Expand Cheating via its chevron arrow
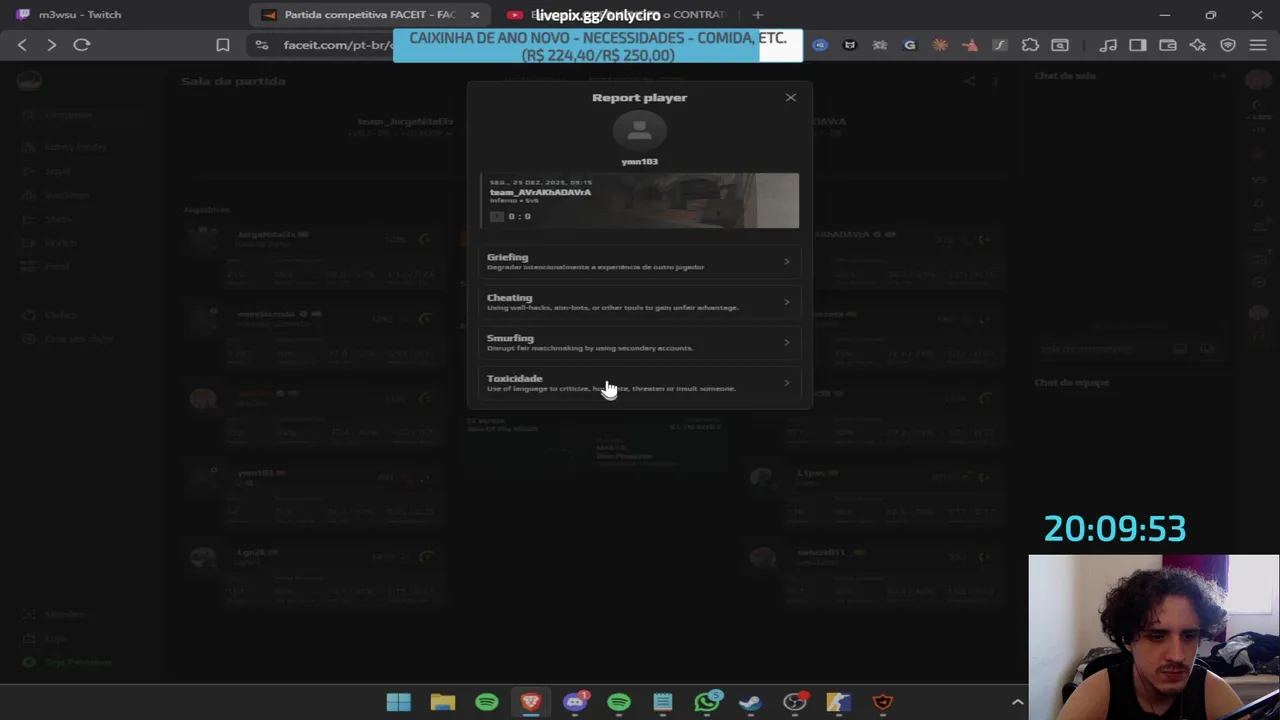Image resolution: width=1280 pixels, height=720 pixels. click(x=786, y=302)
